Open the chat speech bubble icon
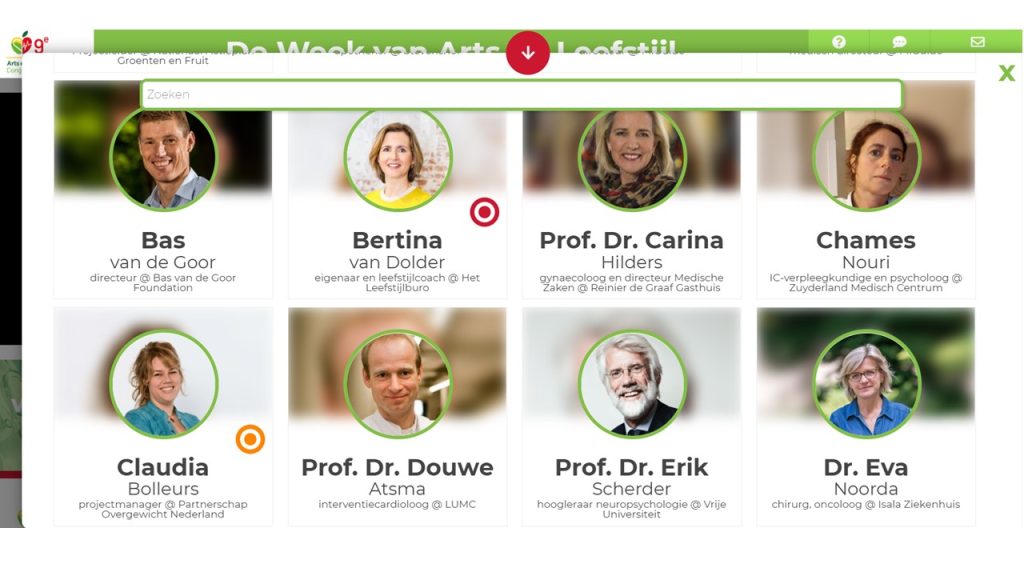This screenshot has width=1024, height=576. click(x=900, y=42)
